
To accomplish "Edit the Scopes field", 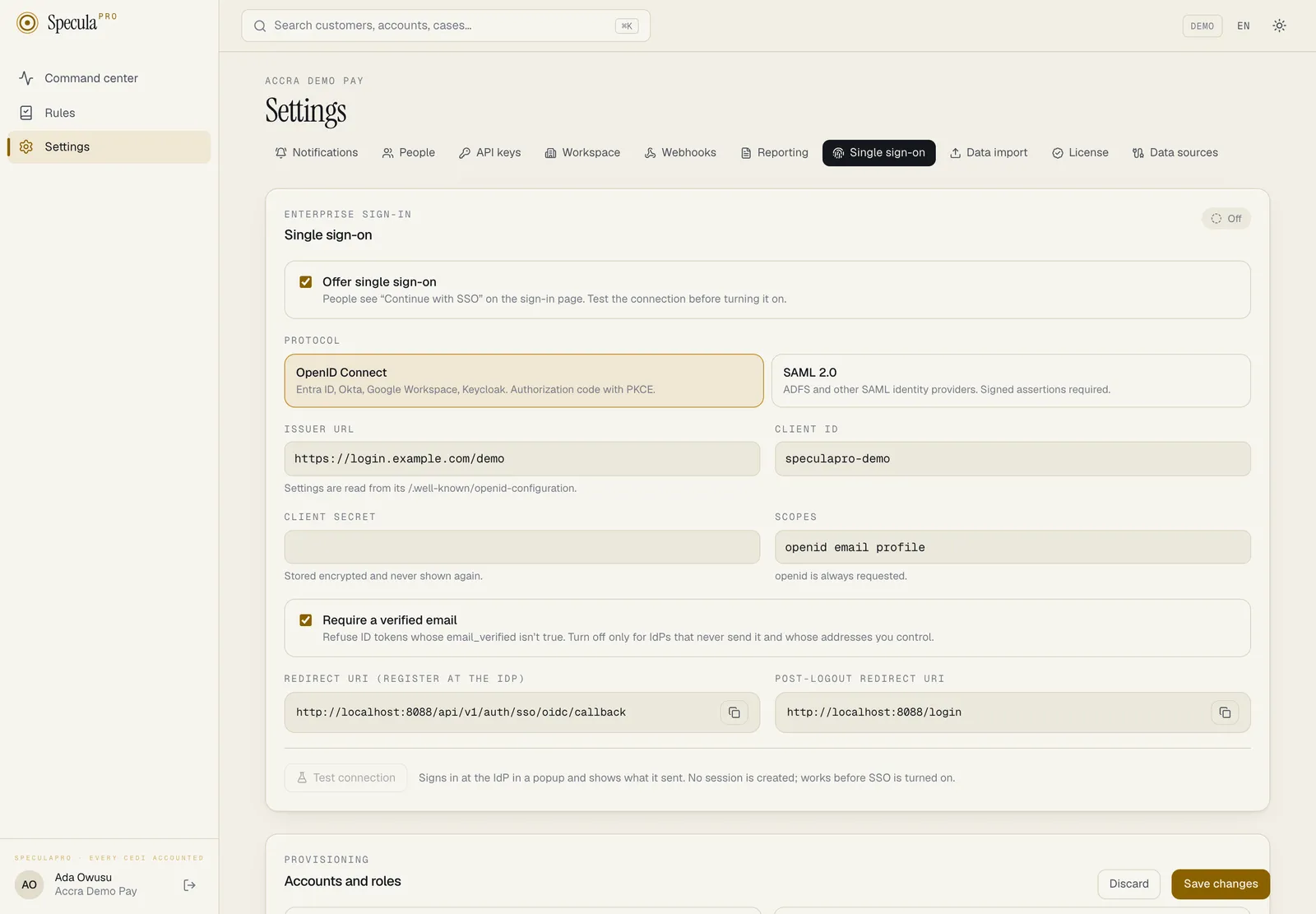I will tap(1012, 547).
